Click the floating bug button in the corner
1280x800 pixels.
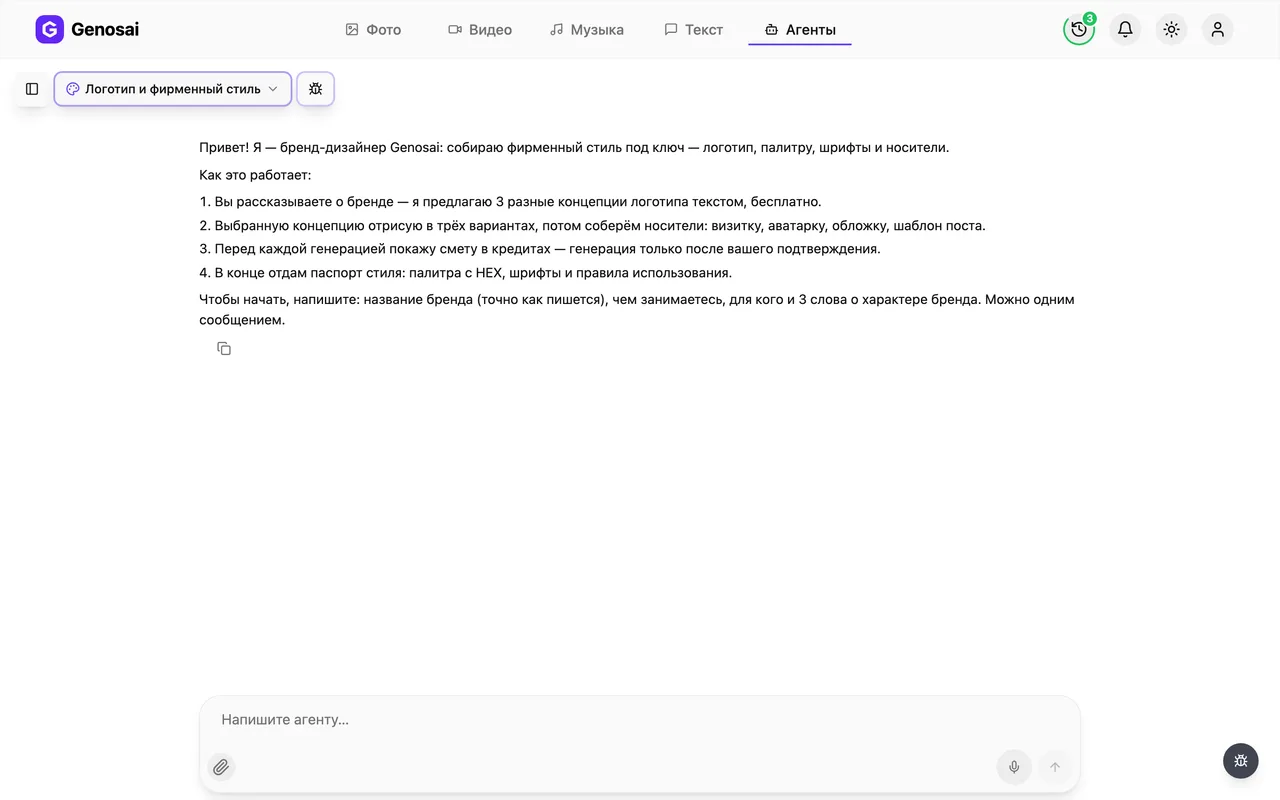pyautogui.click(x=1241, y=761)
